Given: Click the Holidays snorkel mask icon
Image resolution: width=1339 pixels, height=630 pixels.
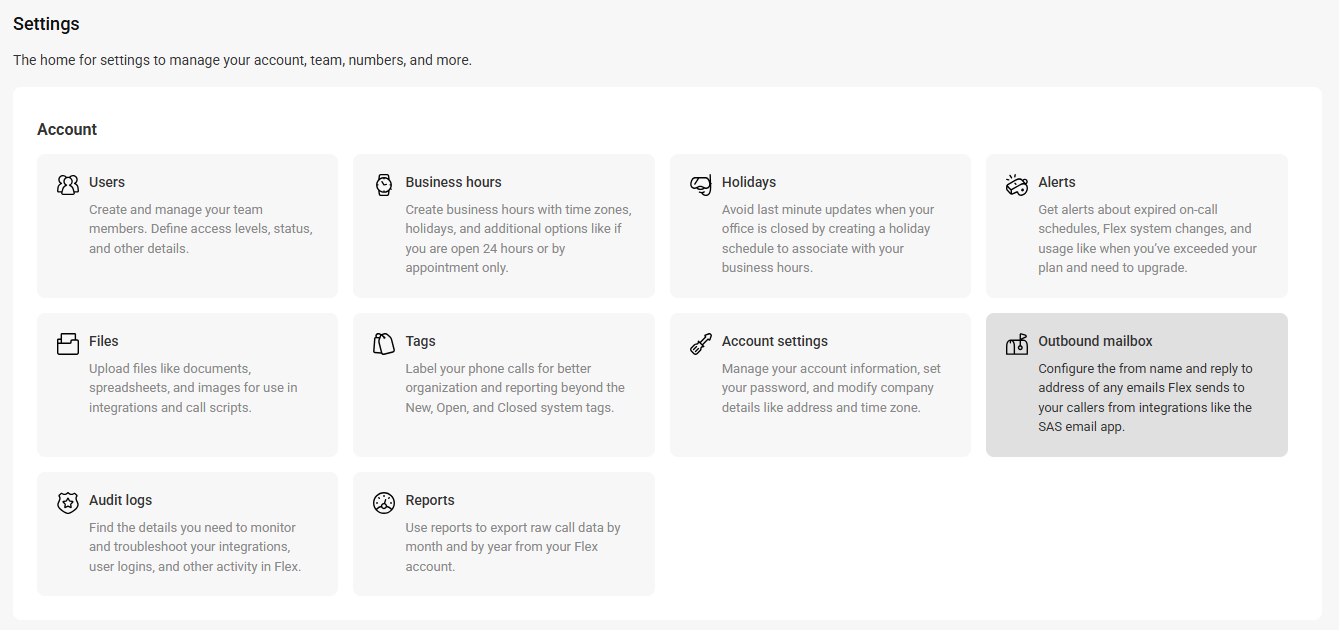Looking at the screenshot, I should (701, 185).
